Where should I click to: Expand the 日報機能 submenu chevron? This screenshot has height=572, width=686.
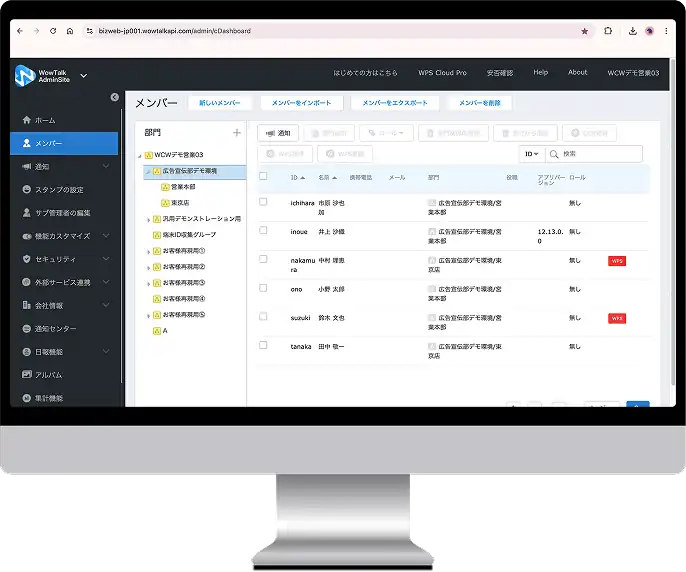[x=106, y=351]
